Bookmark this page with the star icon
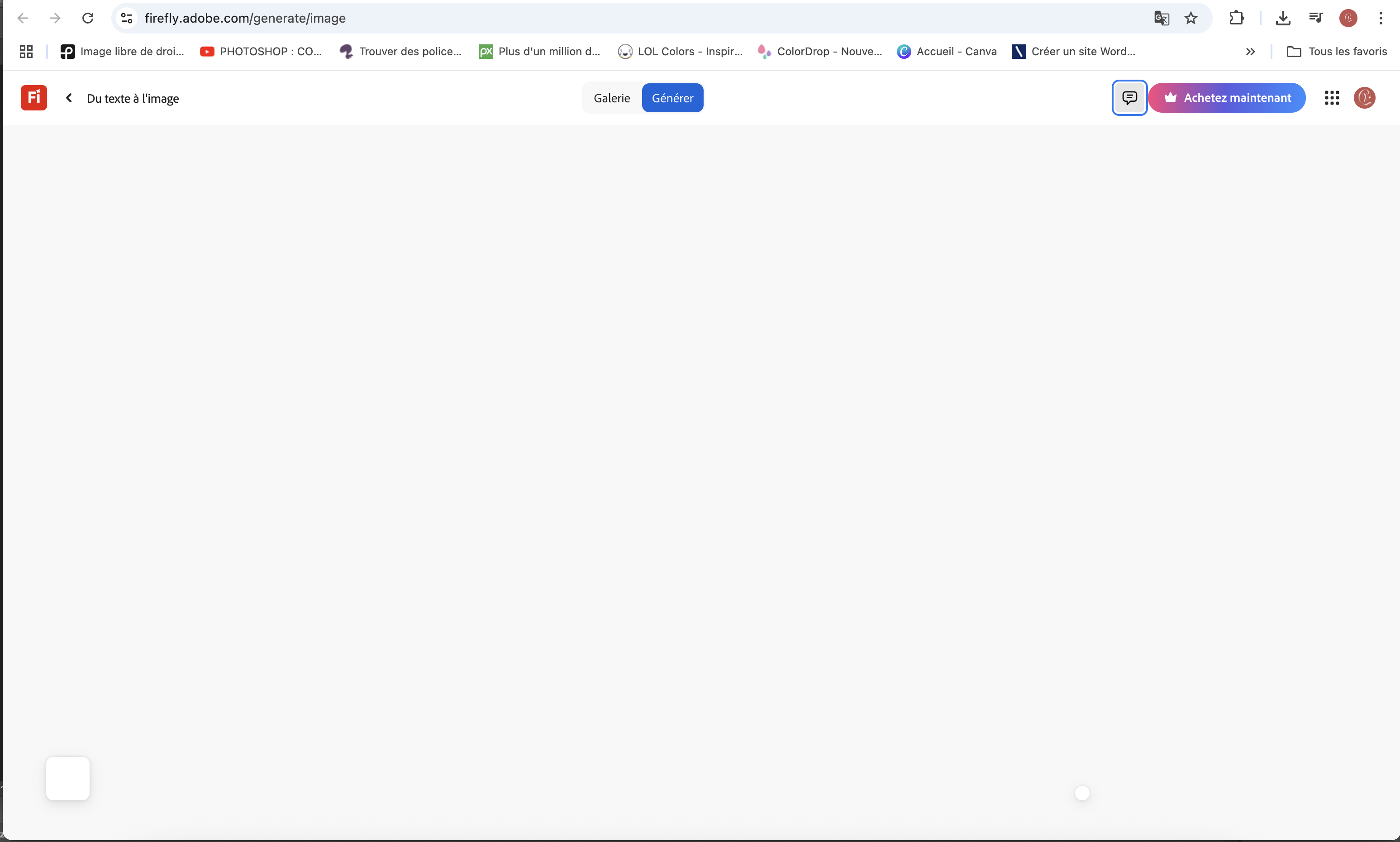 pyautogui.click(x=1191, y=18)
